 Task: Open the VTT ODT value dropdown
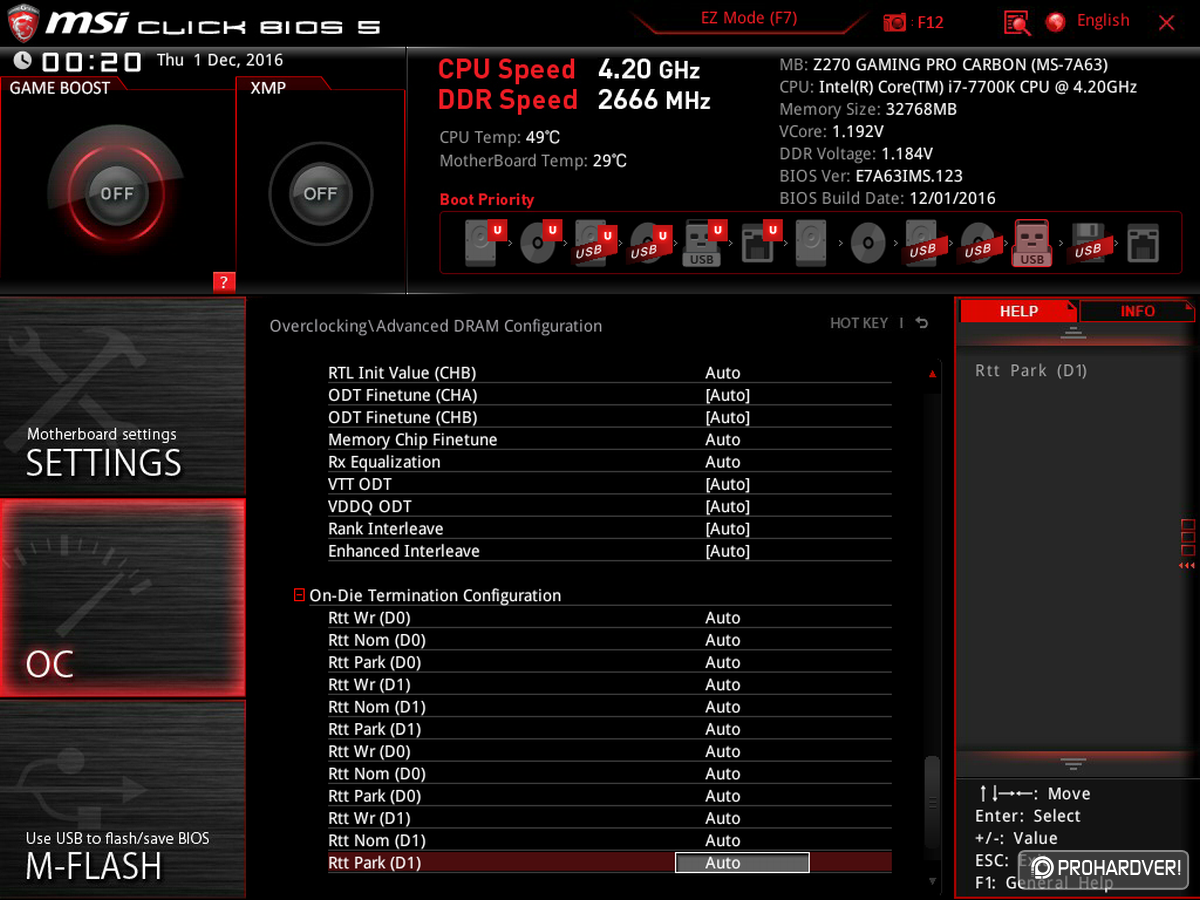[x=728, y=484]
